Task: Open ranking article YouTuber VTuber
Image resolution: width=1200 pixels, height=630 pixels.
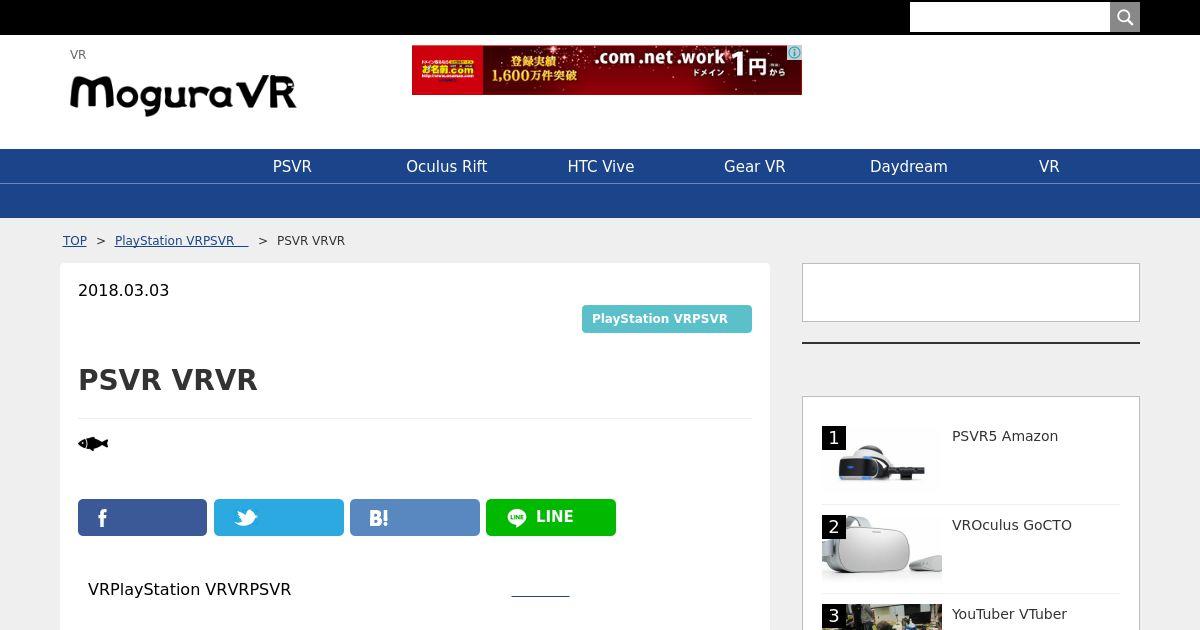Action: [1009, 614]
